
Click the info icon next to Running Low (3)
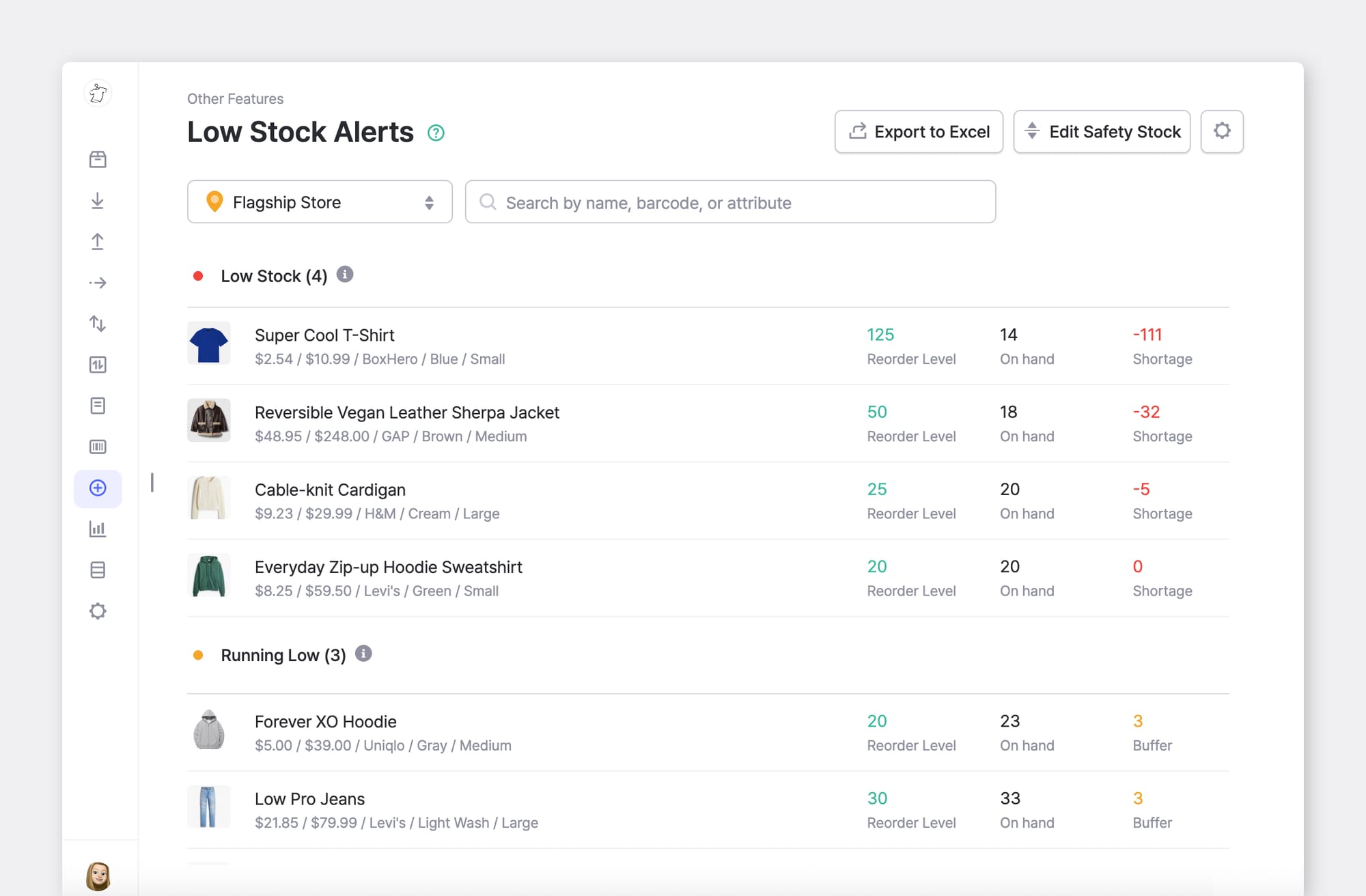click(363, 654)
